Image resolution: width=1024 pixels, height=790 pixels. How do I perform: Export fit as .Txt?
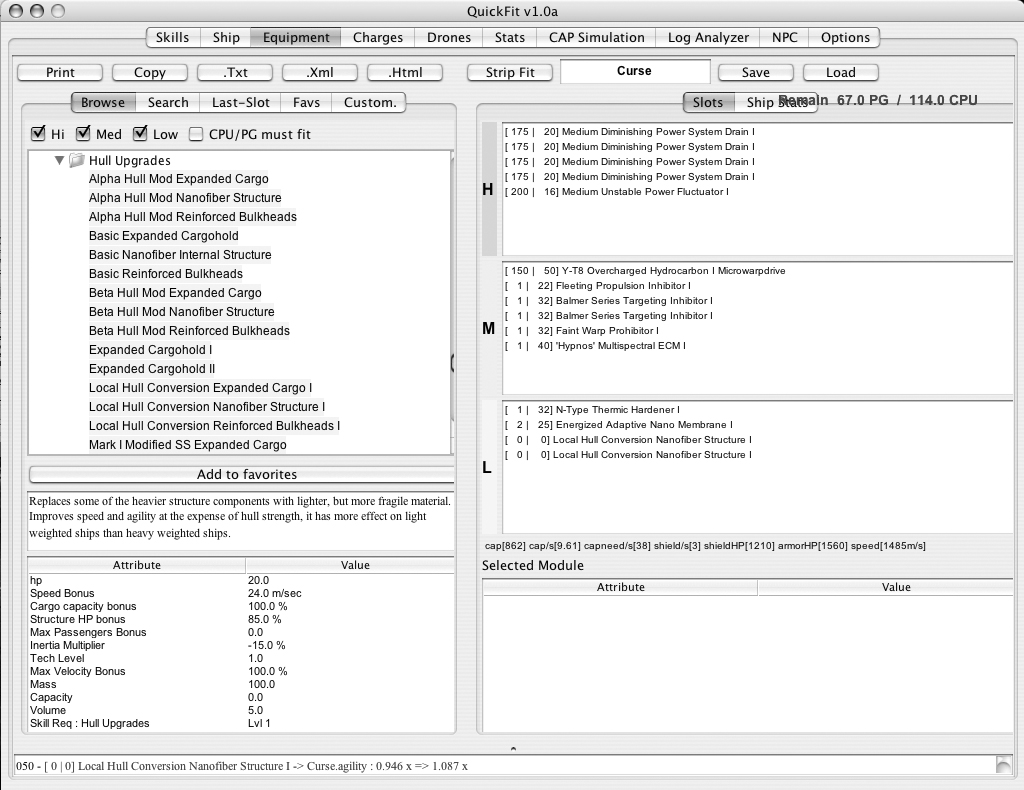click(235, 72)
